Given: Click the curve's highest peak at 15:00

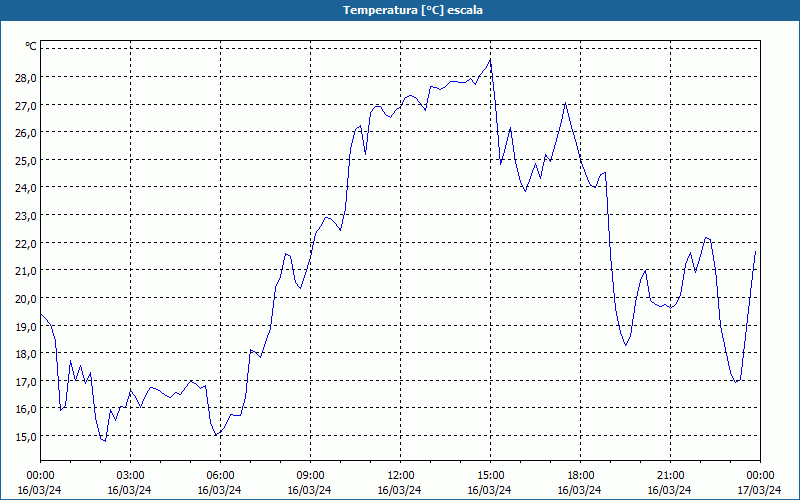Looking at the screenshot, I should tap(490, 60).
